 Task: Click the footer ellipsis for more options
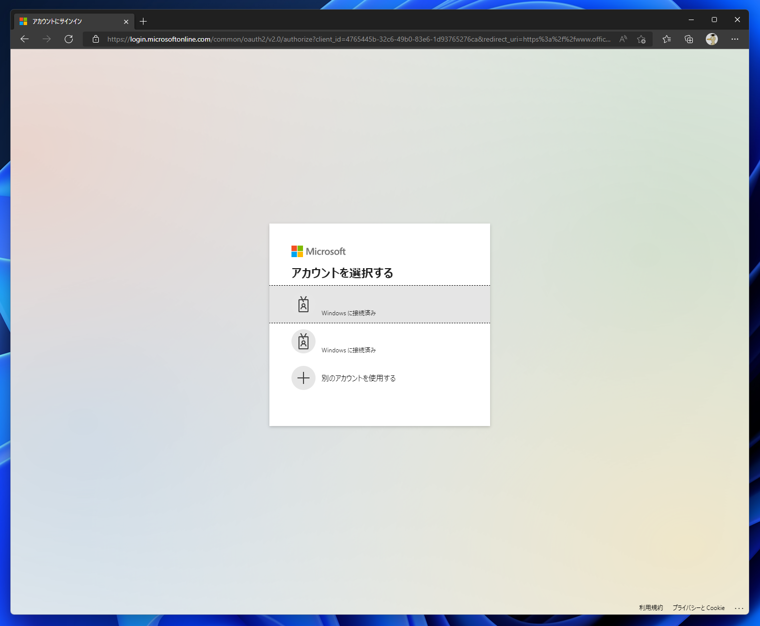pos(739,608)
